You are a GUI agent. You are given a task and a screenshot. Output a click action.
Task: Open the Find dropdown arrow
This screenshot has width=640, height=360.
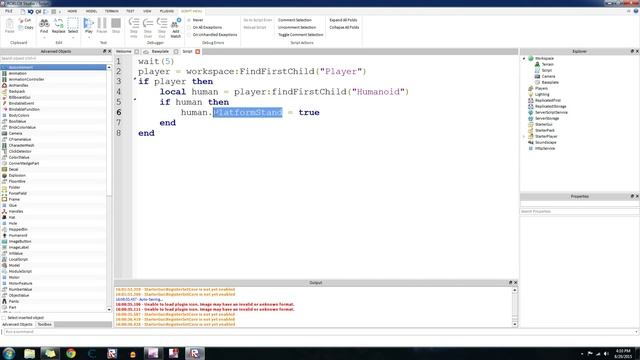point(44,38)
